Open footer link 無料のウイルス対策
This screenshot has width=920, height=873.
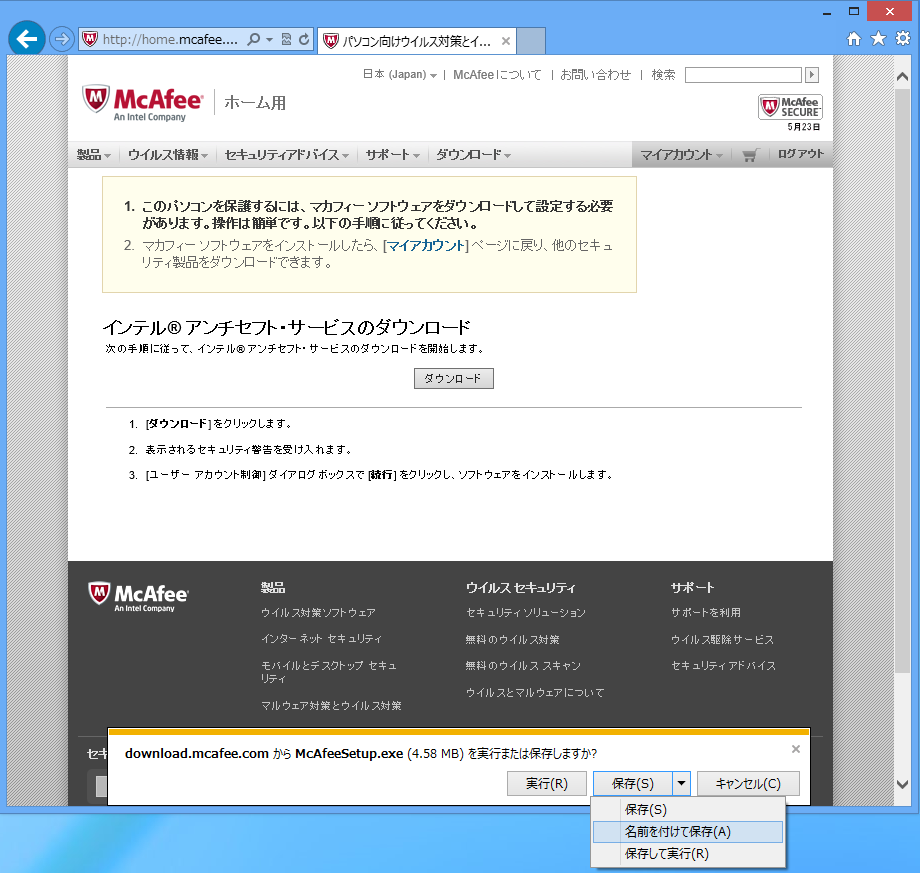[512, 639]
